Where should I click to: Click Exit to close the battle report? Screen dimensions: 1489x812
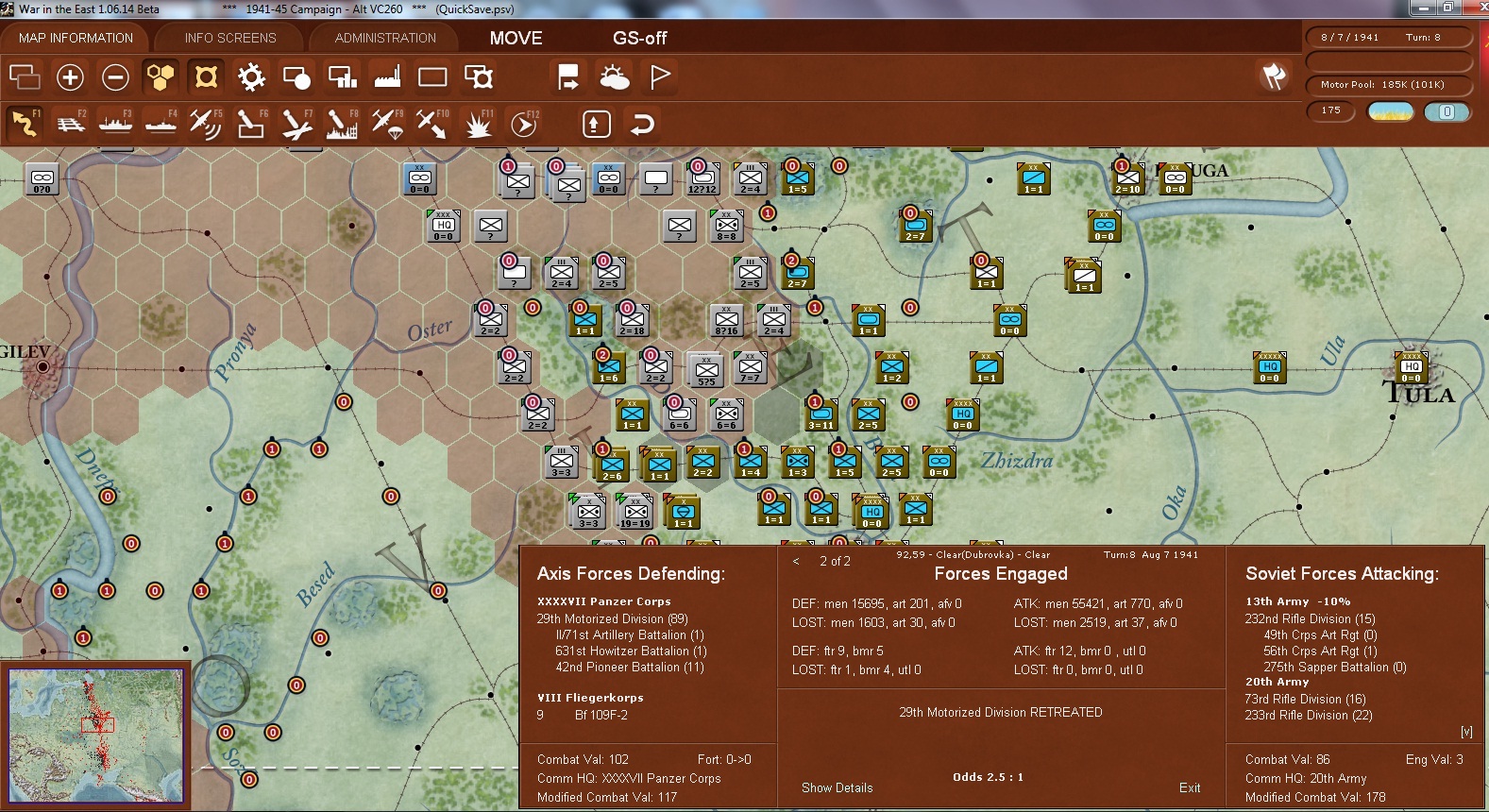pos(1190,787)
